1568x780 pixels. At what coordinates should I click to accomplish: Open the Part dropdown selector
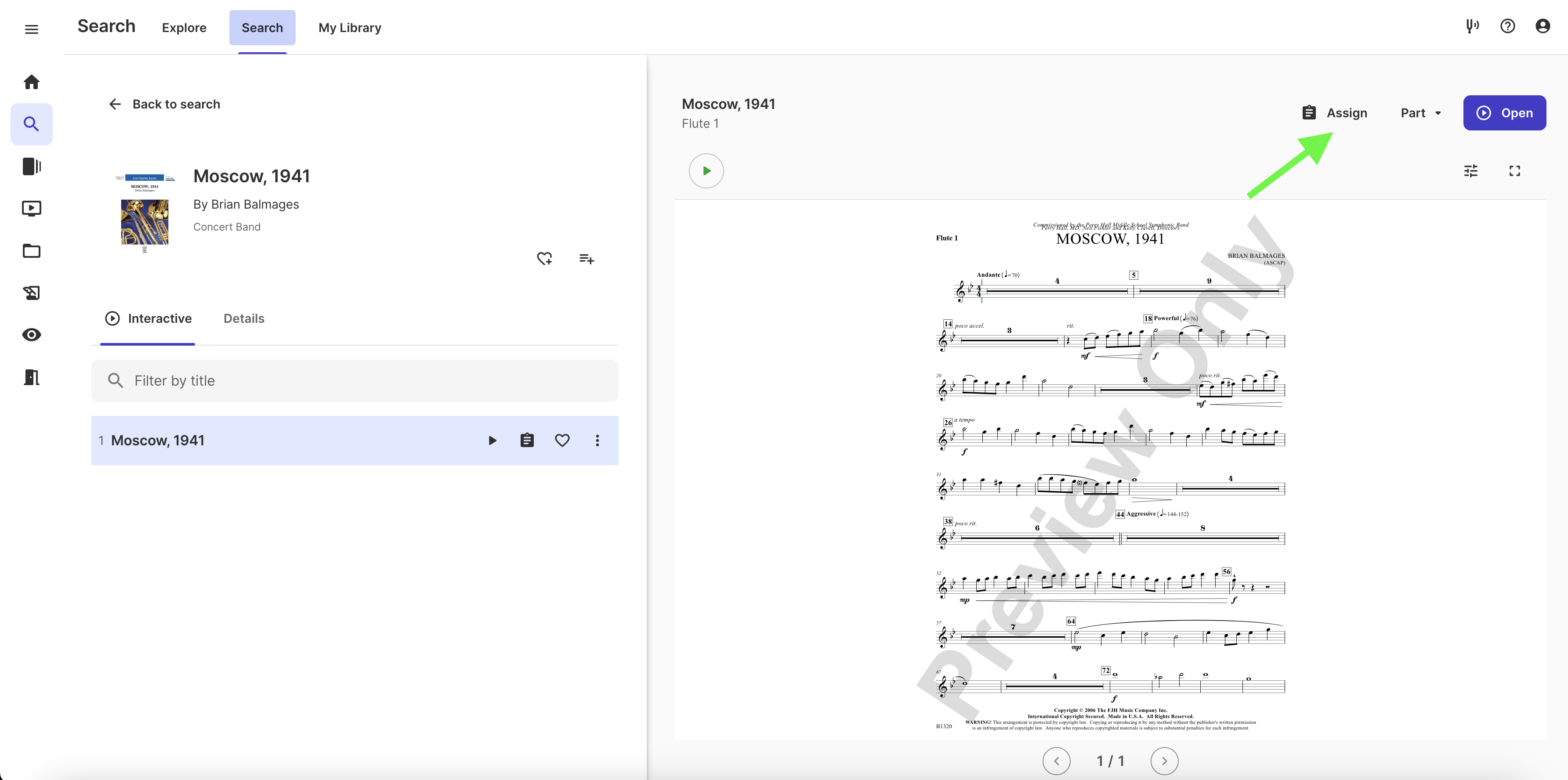(1420, 112)
